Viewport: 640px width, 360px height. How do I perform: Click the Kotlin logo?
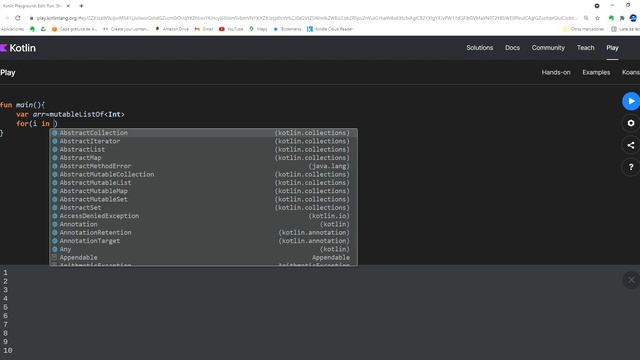[18, 48]
